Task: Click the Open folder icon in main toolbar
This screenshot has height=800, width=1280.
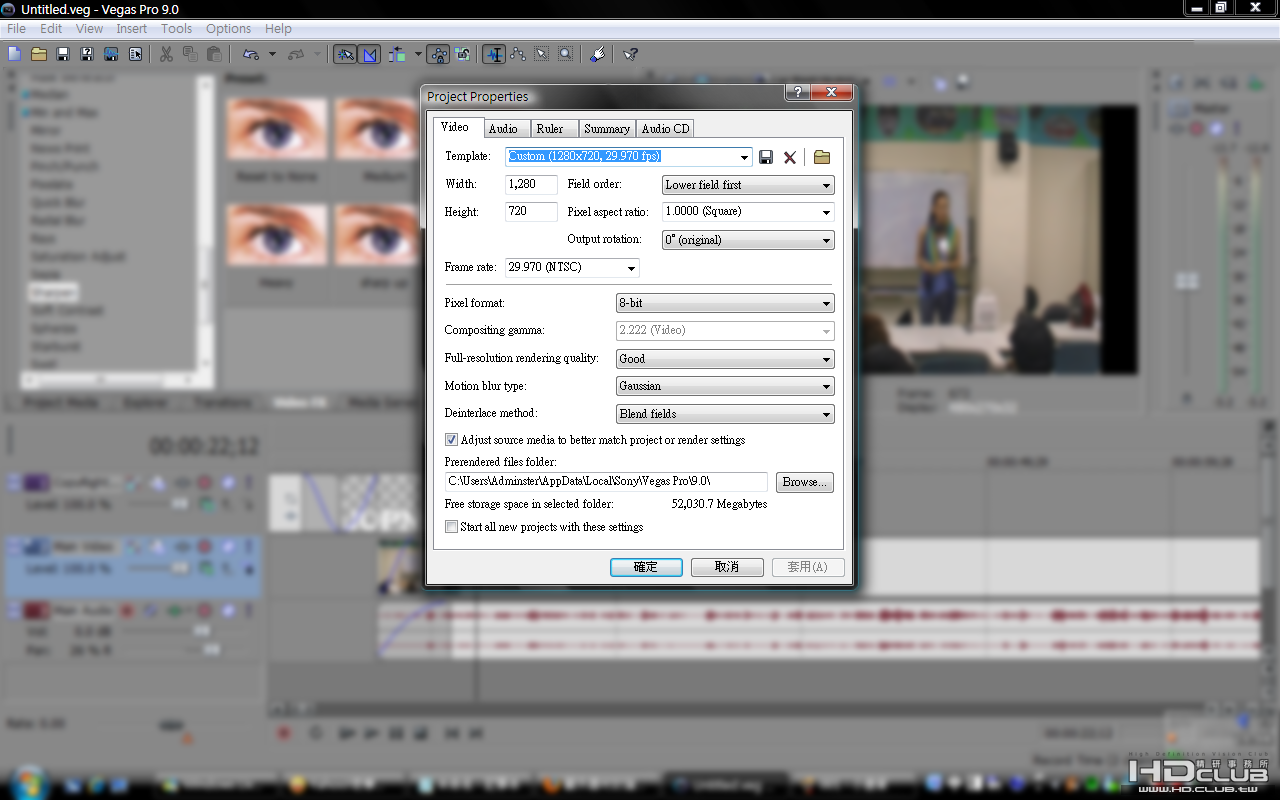Action: [x=39, y=54]
